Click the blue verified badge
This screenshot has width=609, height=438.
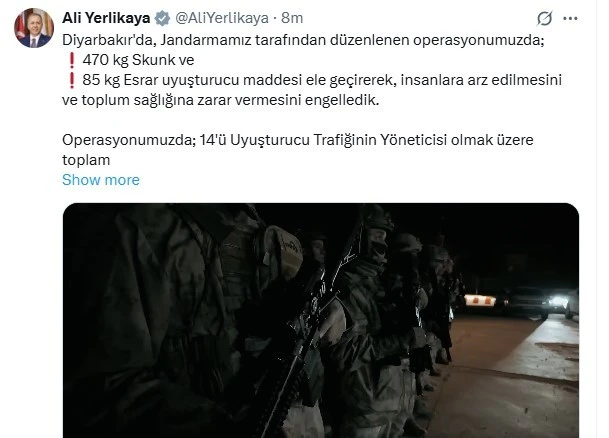click(162, 18)
